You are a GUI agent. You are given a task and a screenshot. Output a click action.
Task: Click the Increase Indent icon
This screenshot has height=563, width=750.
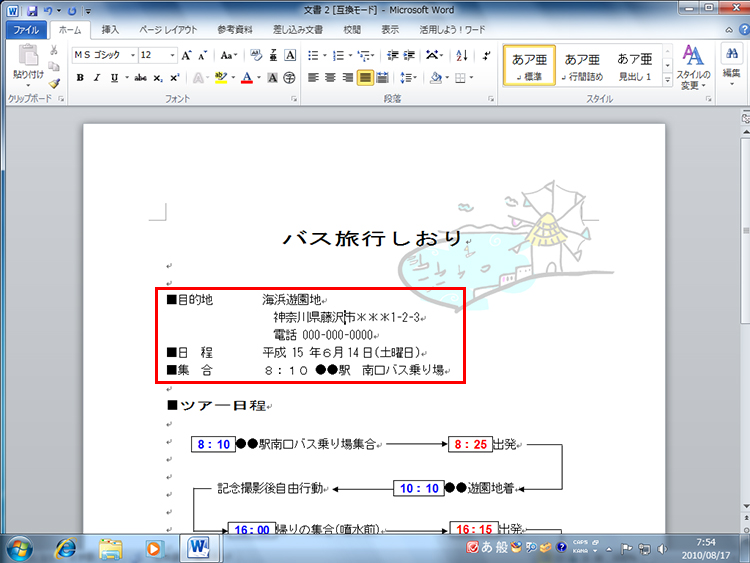coord(409,55)
